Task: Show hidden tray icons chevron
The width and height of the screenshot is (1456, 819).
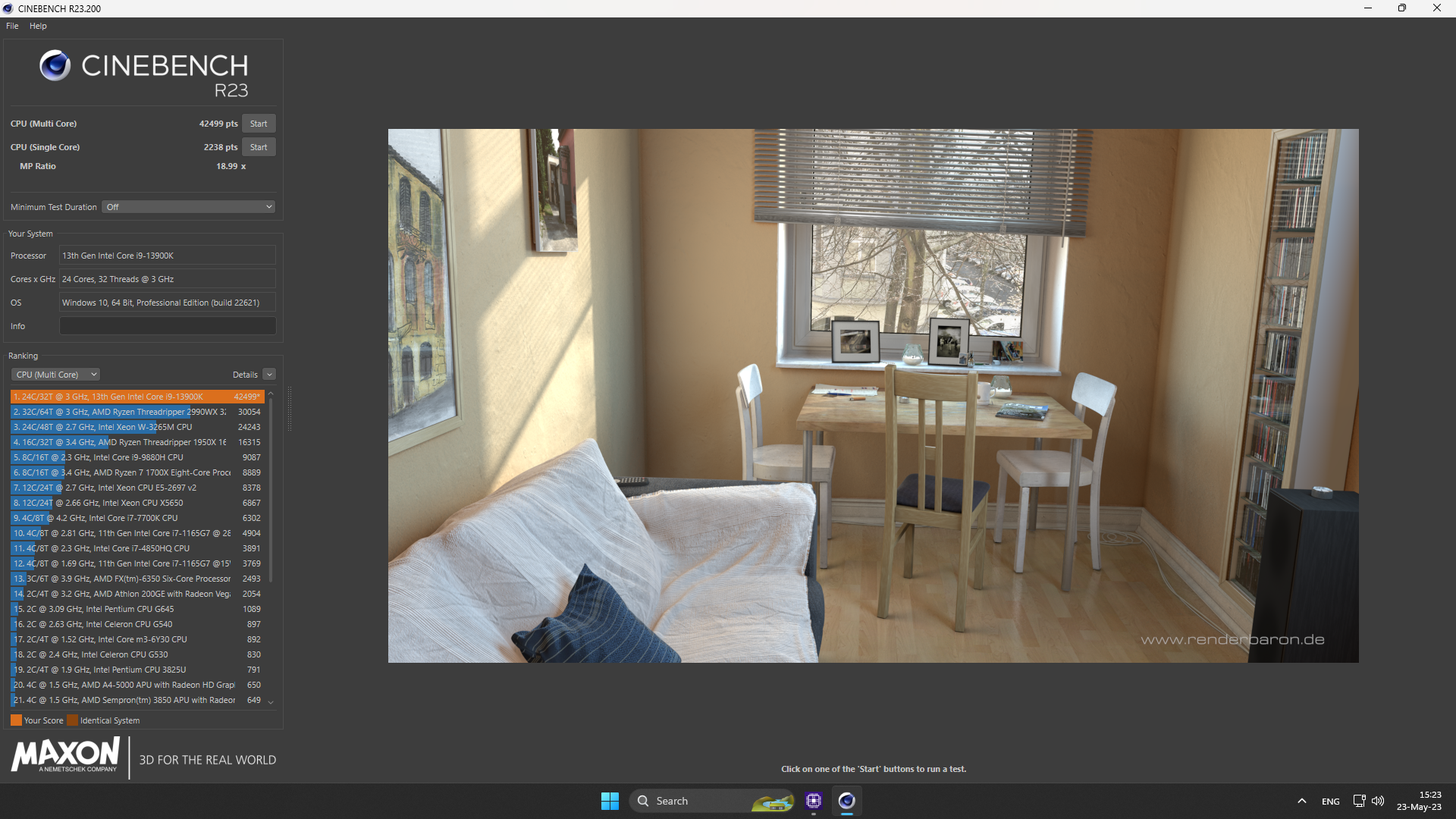Action: point(1301,801)
